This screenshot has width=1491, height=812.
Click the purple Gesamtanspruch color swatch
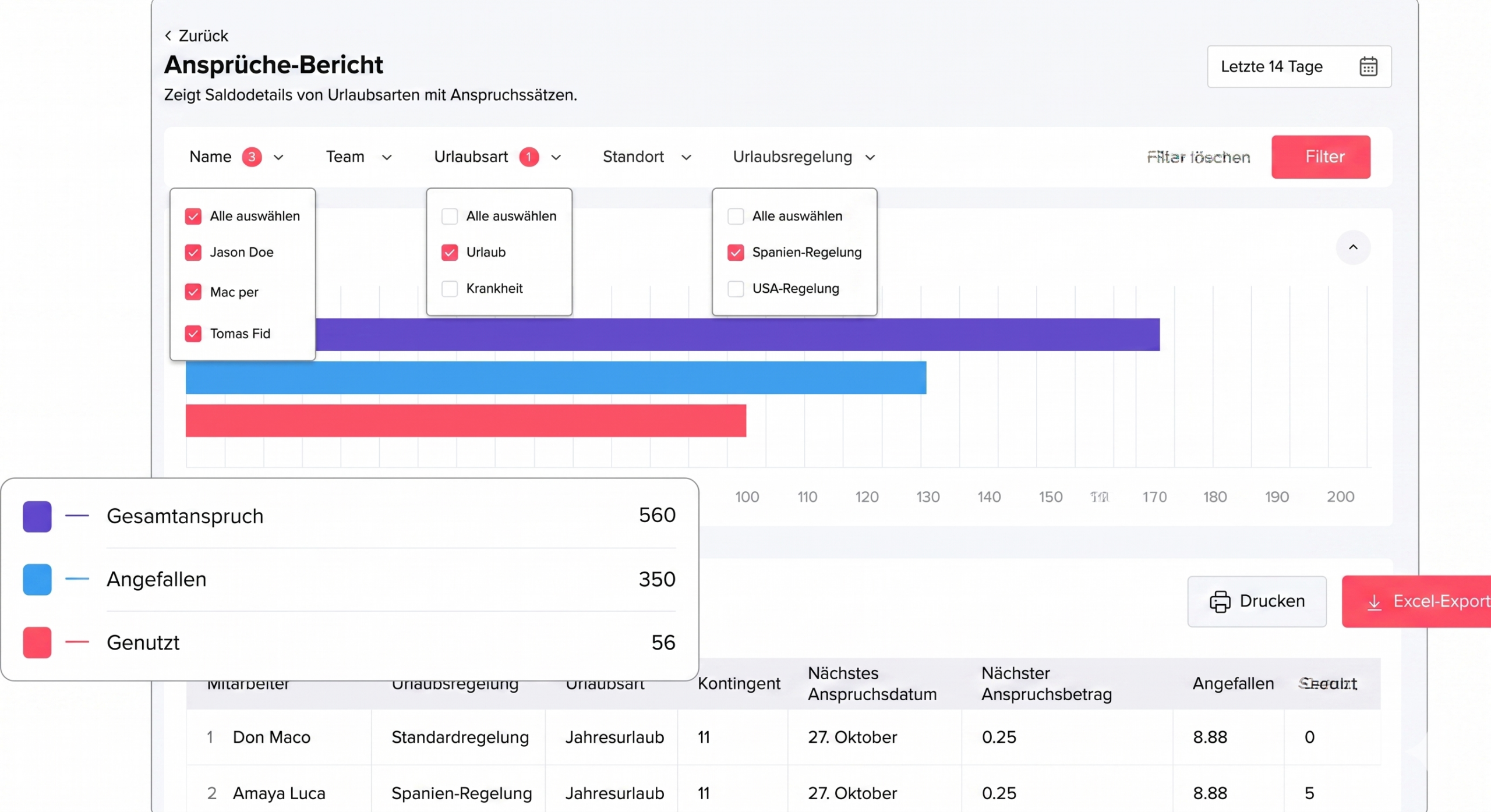pyautogui.click(x=37, y=516)
